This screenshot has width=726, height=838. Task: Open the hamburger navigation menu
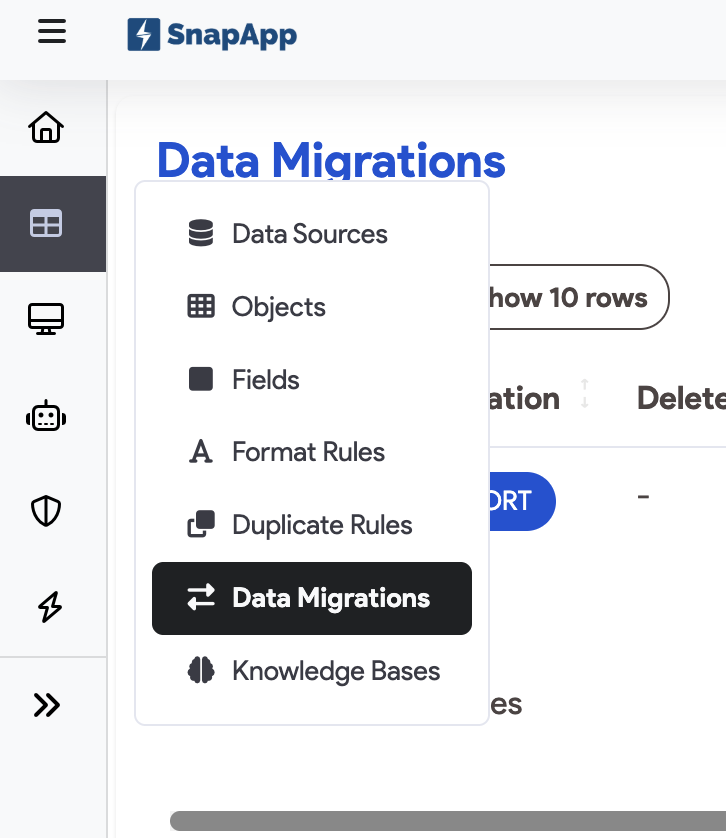point(51,31)
